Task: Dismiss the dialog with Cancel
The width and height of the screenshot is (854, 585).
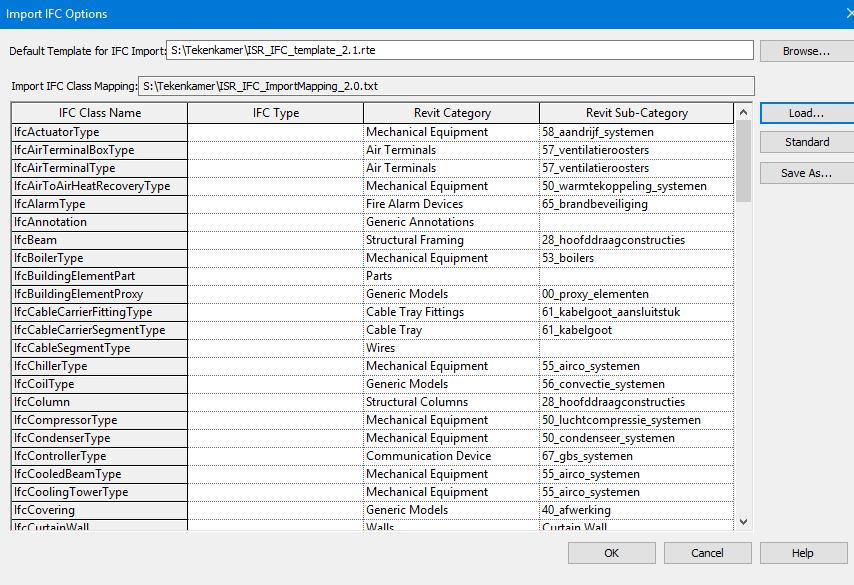Action: [707, 553]
